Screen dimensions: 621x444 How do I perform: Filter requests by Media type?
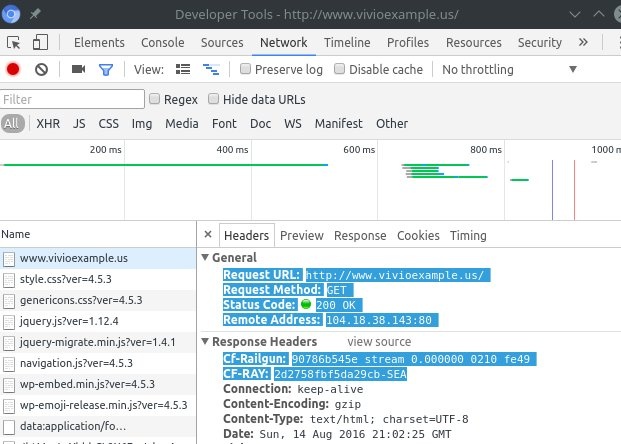click(182, 124)
